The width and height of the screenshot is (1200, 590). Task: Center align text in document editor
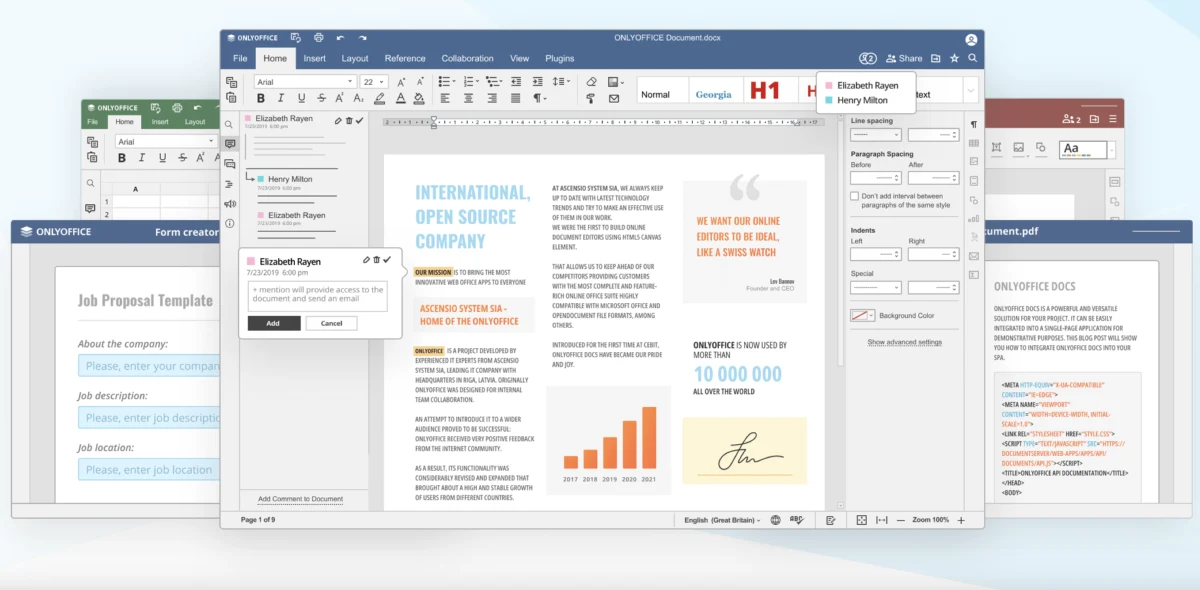click(468, 98)
